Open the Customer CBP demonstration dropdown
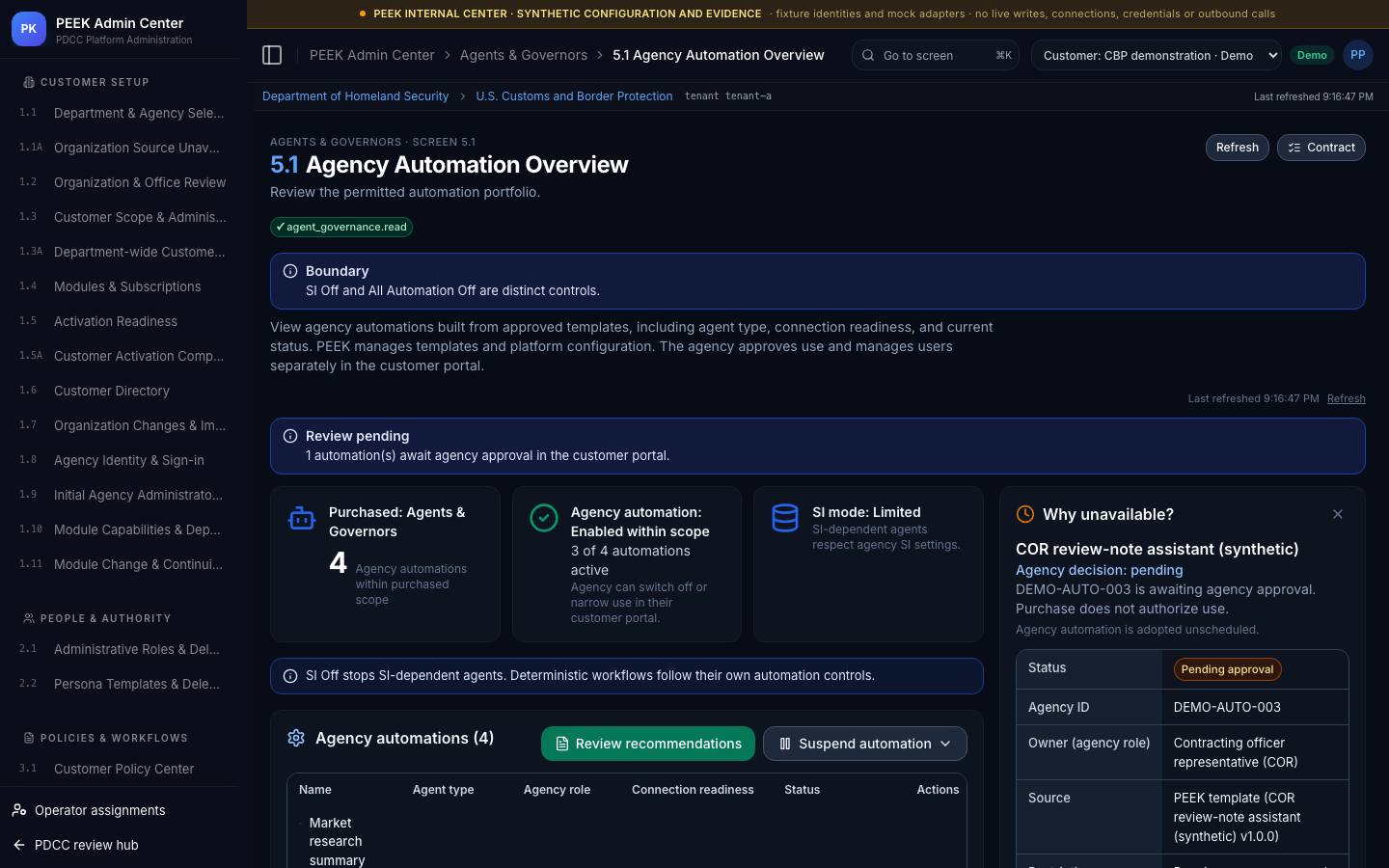Viewport: 1389px width, 868px height. (1157, 55)
